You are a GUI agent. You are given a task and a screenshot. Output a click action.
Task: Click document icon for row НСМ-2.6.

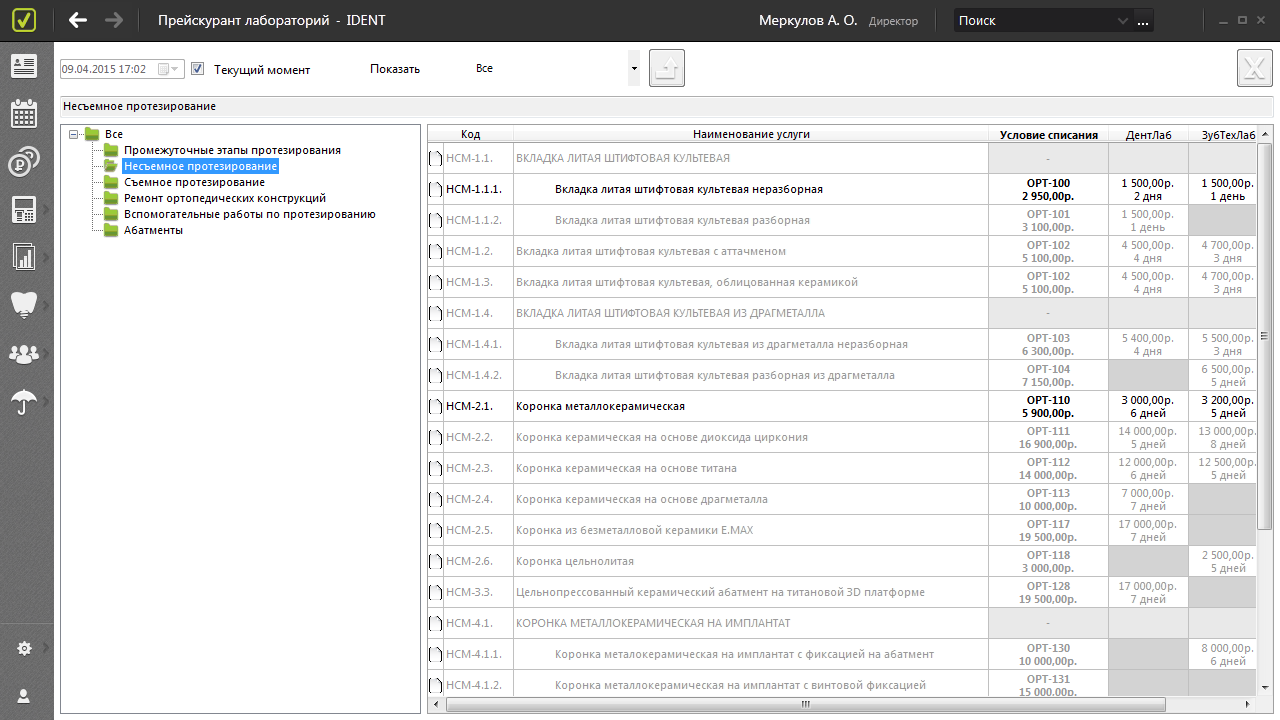(x=435, y=561)
